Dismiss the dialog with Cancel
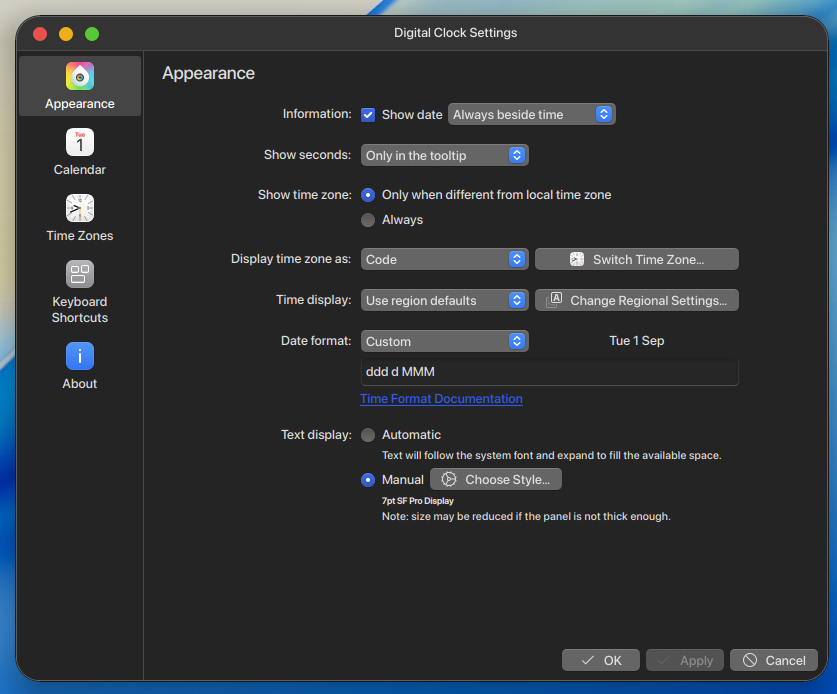The height and width of the screenshot is (694, 837). [774, 660]
